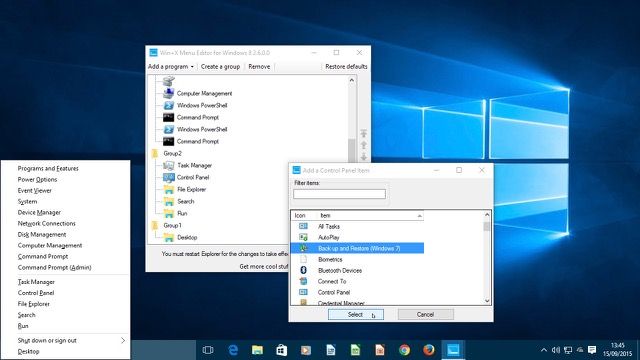Show hidden system tray icons chevron
Image resolution: width=640 pixels, height=360 pixels.
pyautogui.click(x=544, y=350)
